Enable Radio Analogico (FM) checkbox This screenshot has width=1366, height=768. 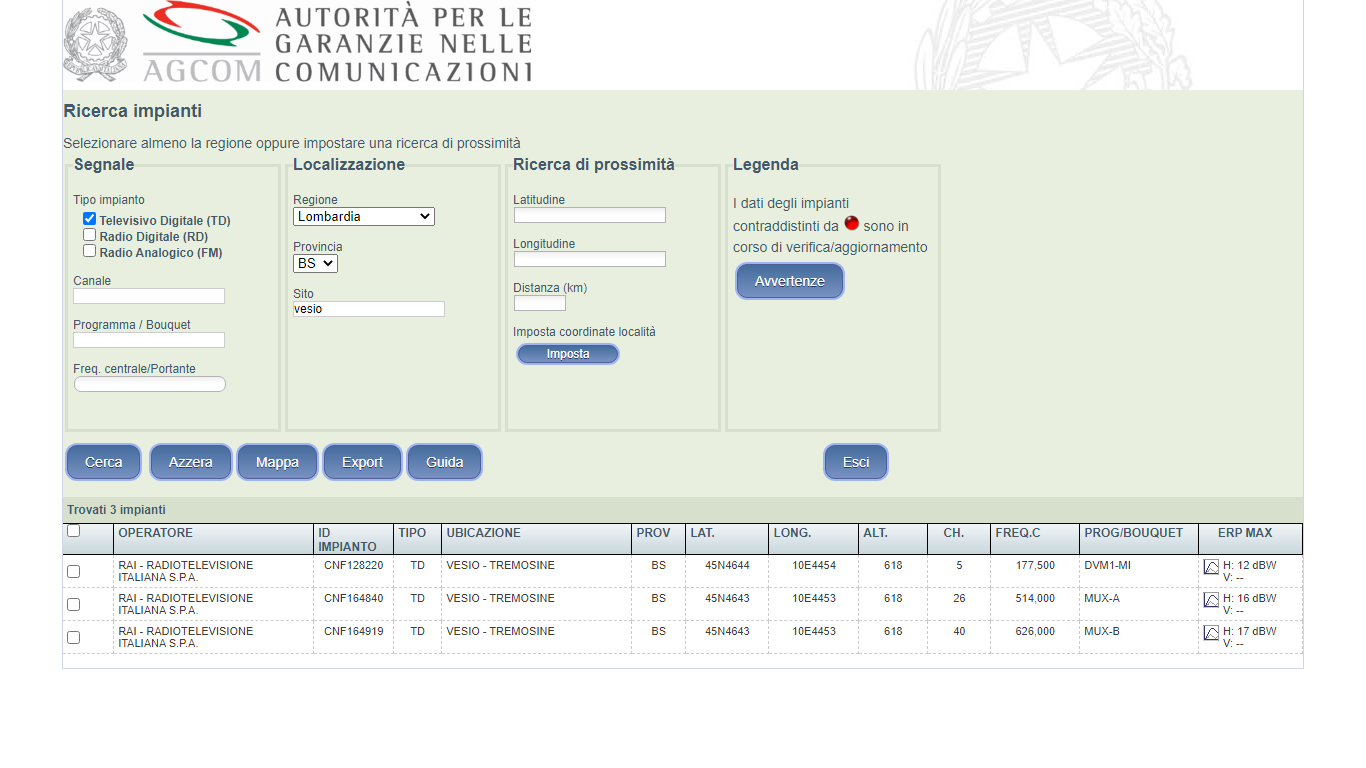tap(89, 251)
